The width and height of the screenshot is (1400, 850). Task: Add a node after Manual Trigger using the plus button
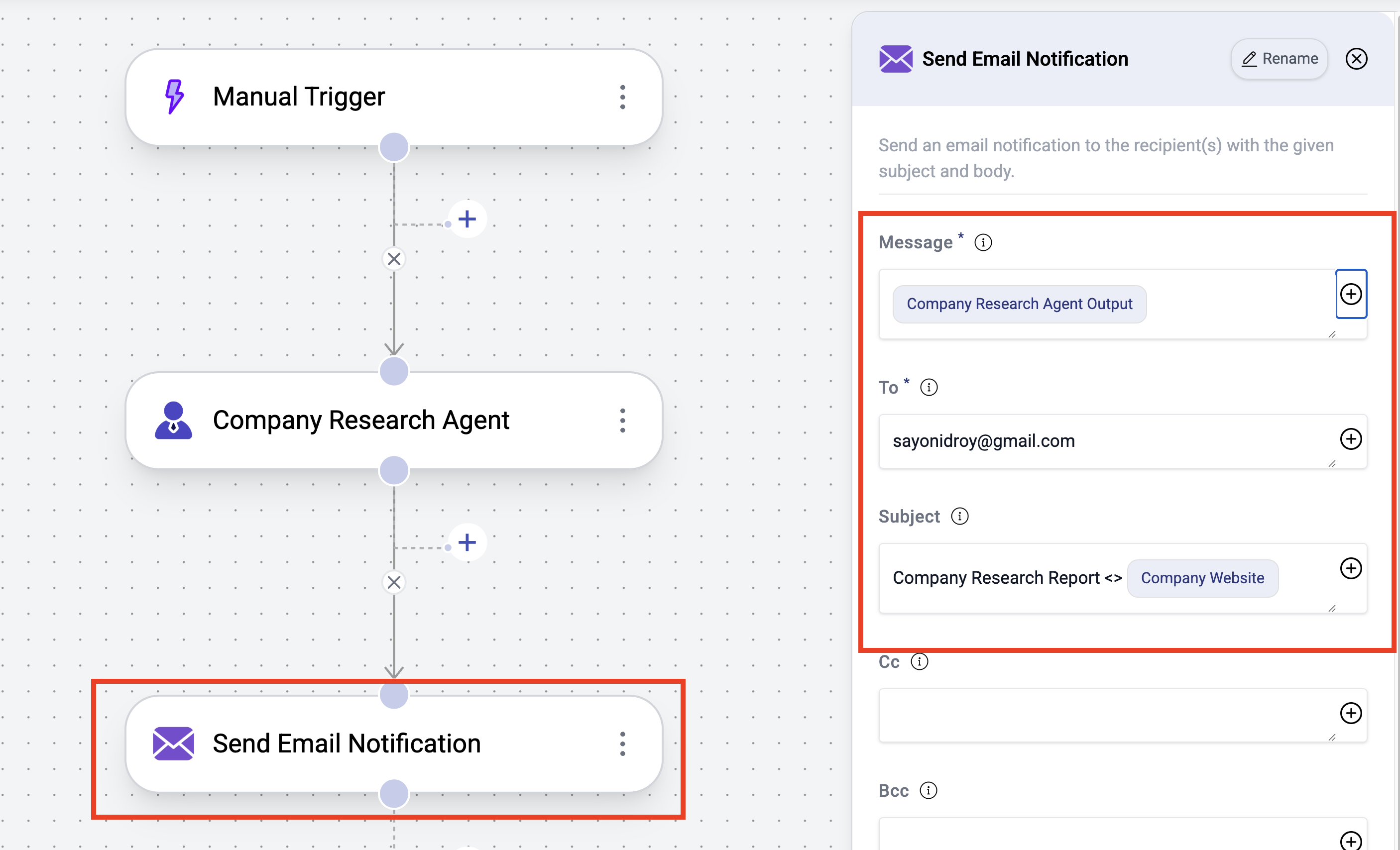pos(467,218)
